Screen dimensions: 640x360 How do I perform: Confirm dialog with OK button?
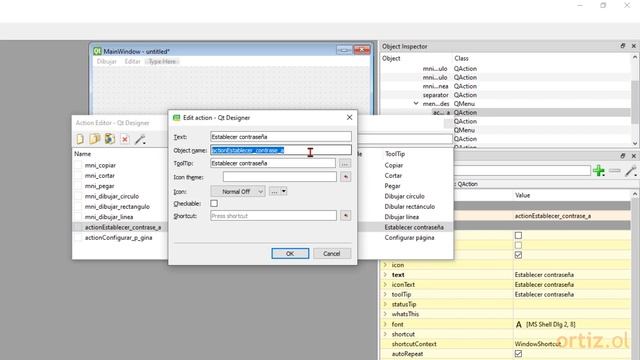[x=290, y=253]
